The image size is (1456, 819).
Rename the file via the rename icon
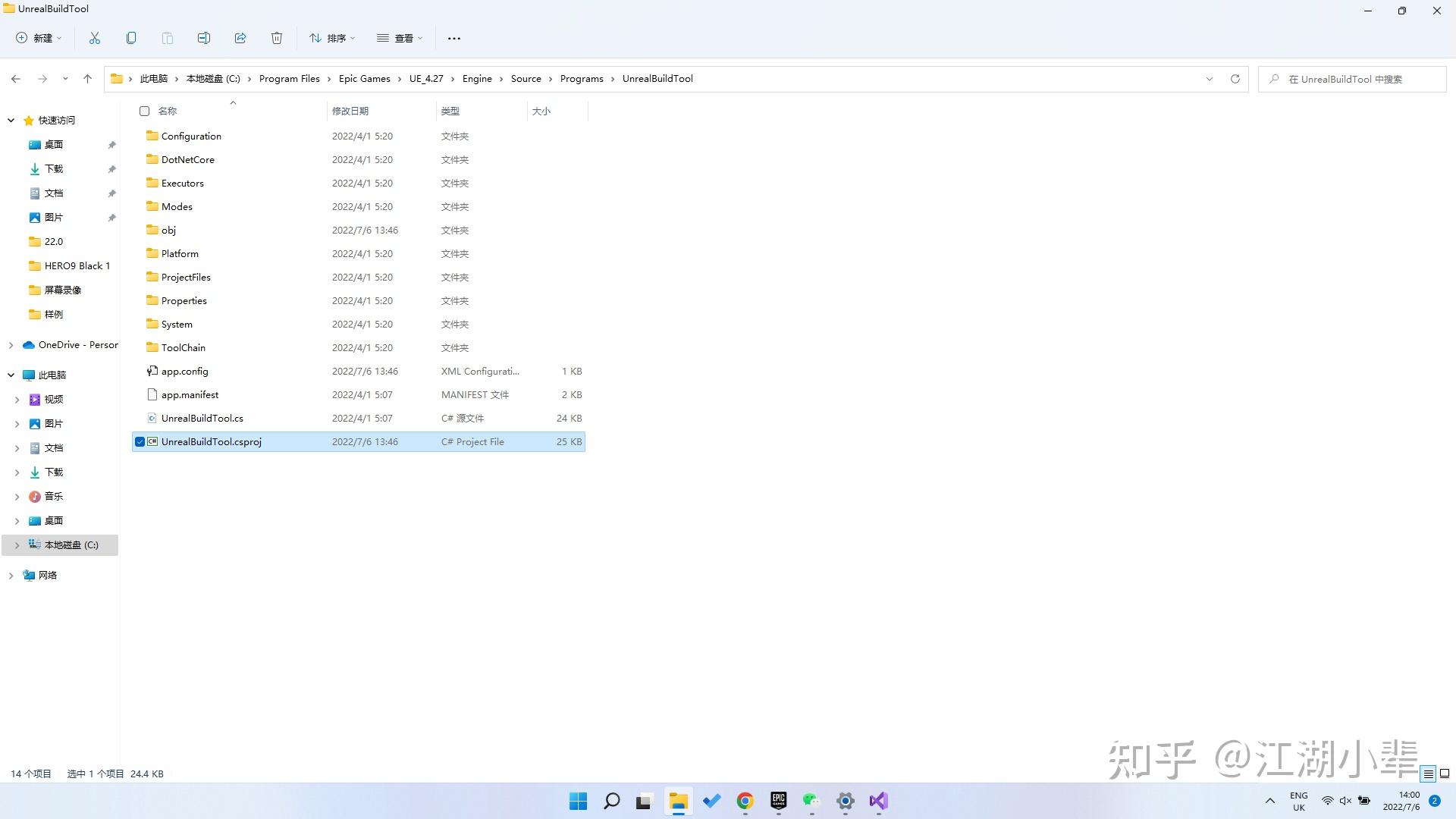pos(203,38)
